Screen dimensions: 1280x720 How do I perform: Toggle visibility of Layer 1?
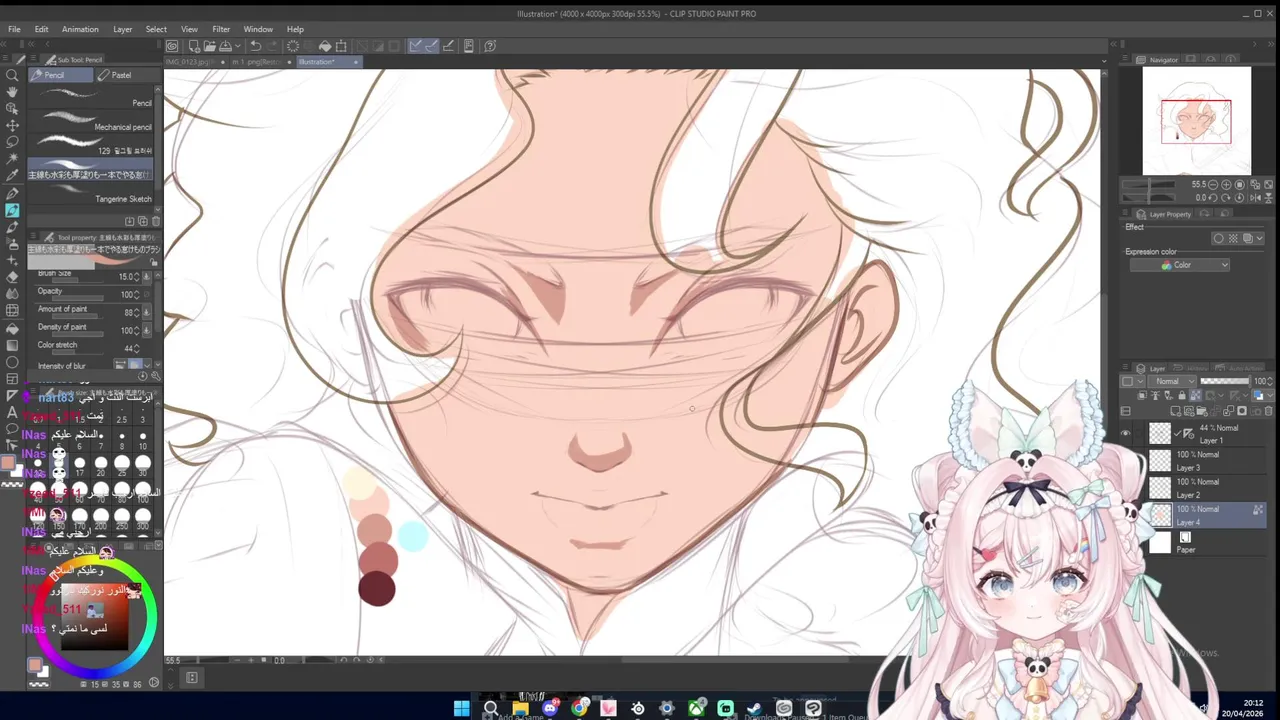click(1126, 433)
